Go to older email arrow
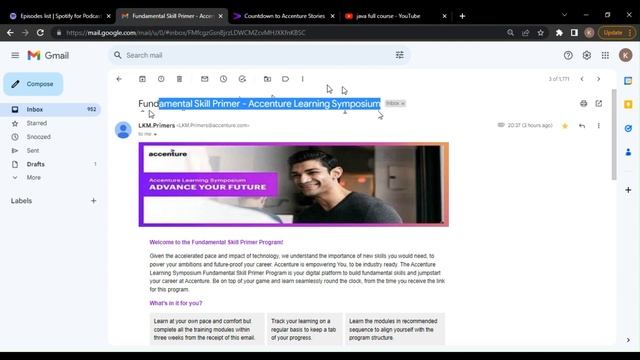 [x=598, y=79]
